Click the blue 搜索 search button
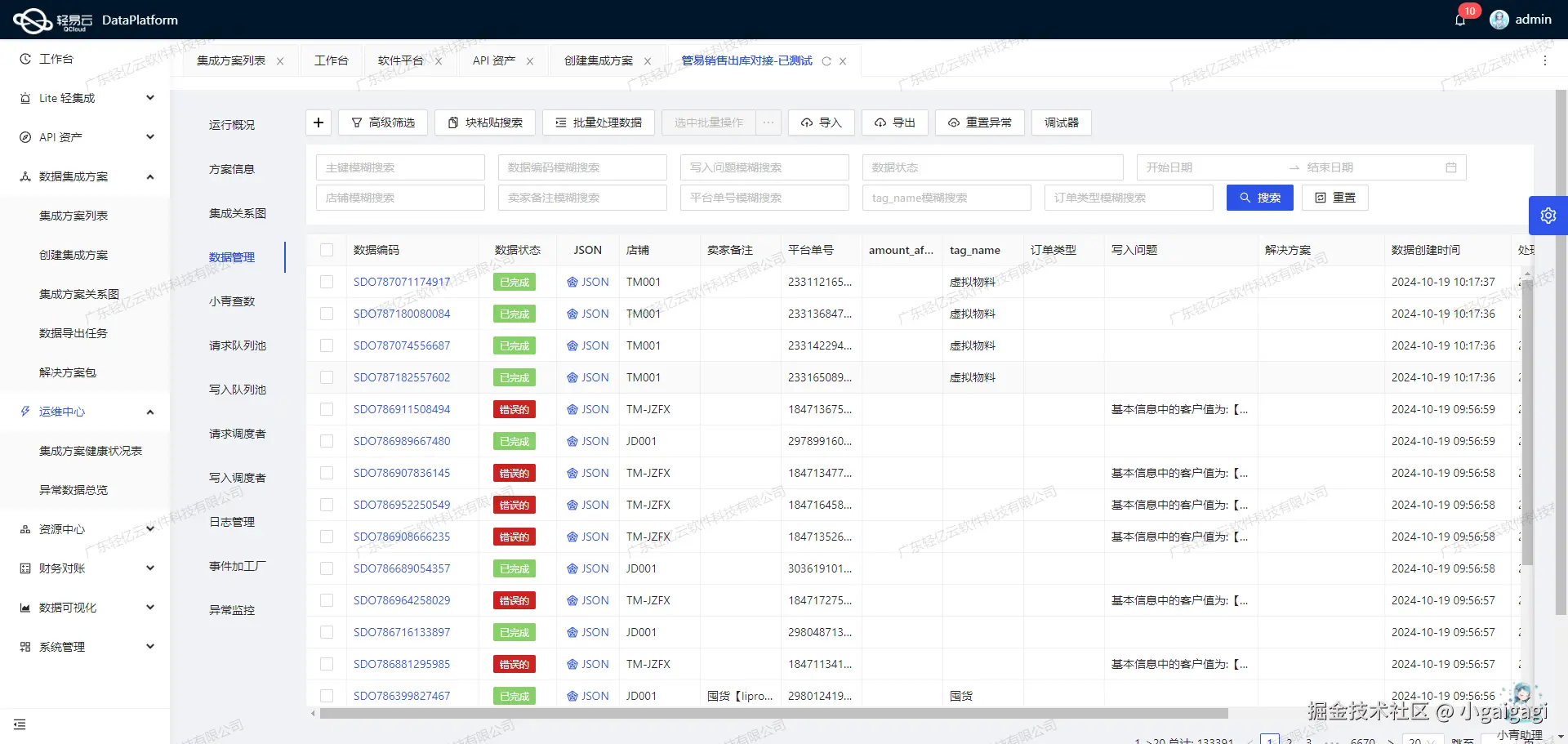This screenshot has width=1568, height=744. coord(1259,197)
